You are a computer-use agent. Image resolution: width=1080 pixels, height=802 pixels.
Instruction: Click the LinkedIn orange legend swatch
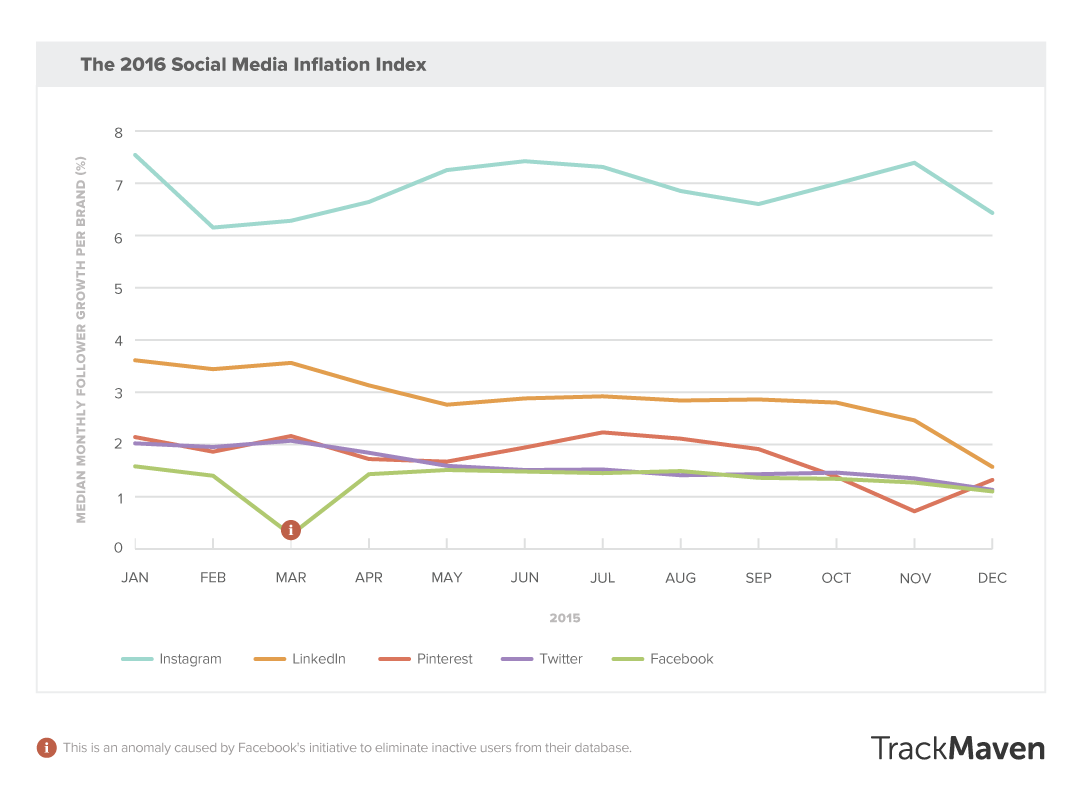click(x=268, y=659)
